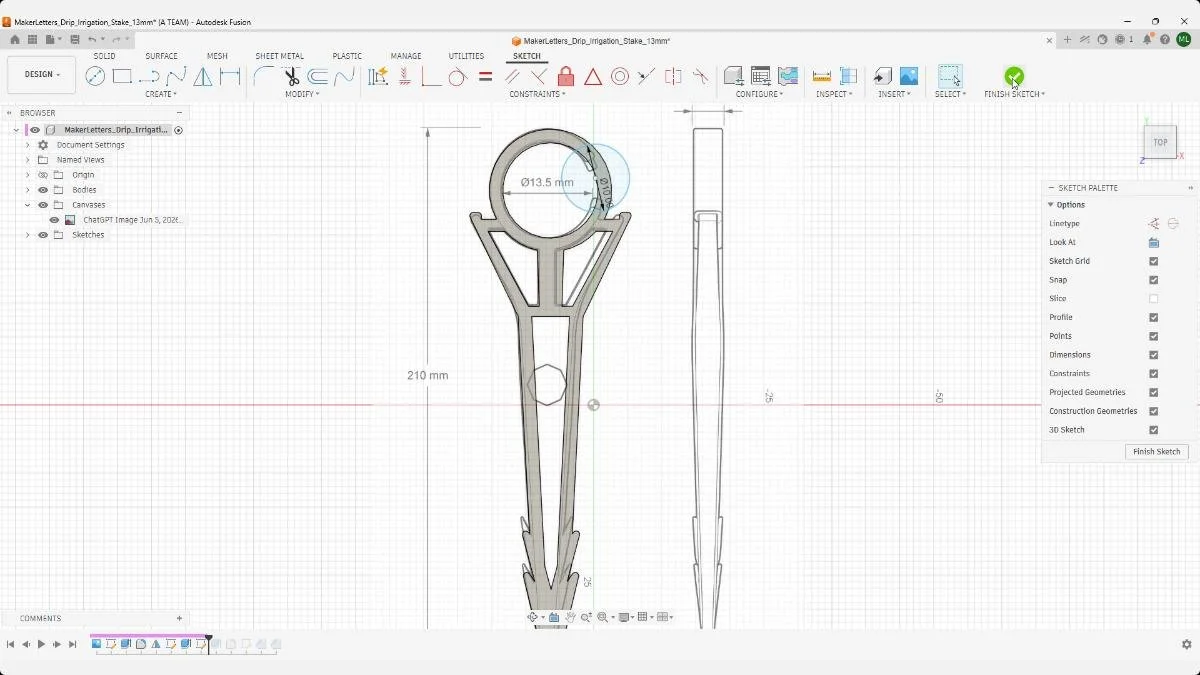Toggle the Sketch Grid checkbox
Screen dimensions: 1200x675
pos(1153,261)
